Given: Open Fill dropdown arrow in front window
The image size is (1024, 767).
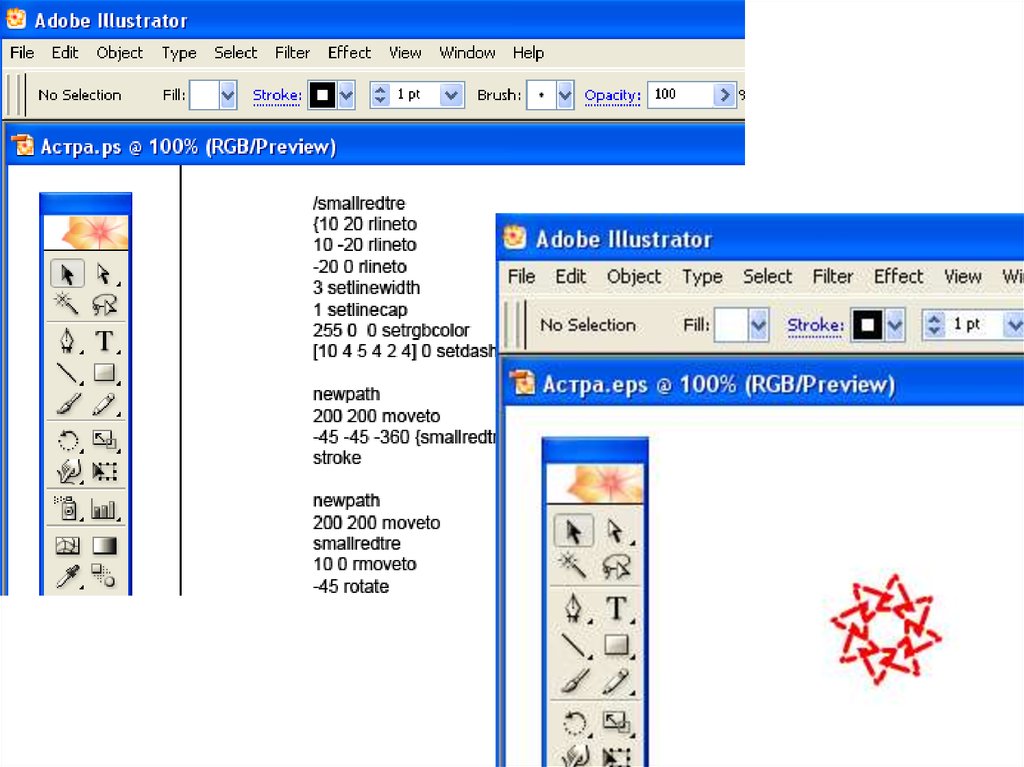Looking at the screenshot, I should pyautogui.click(x=758, y=325).
